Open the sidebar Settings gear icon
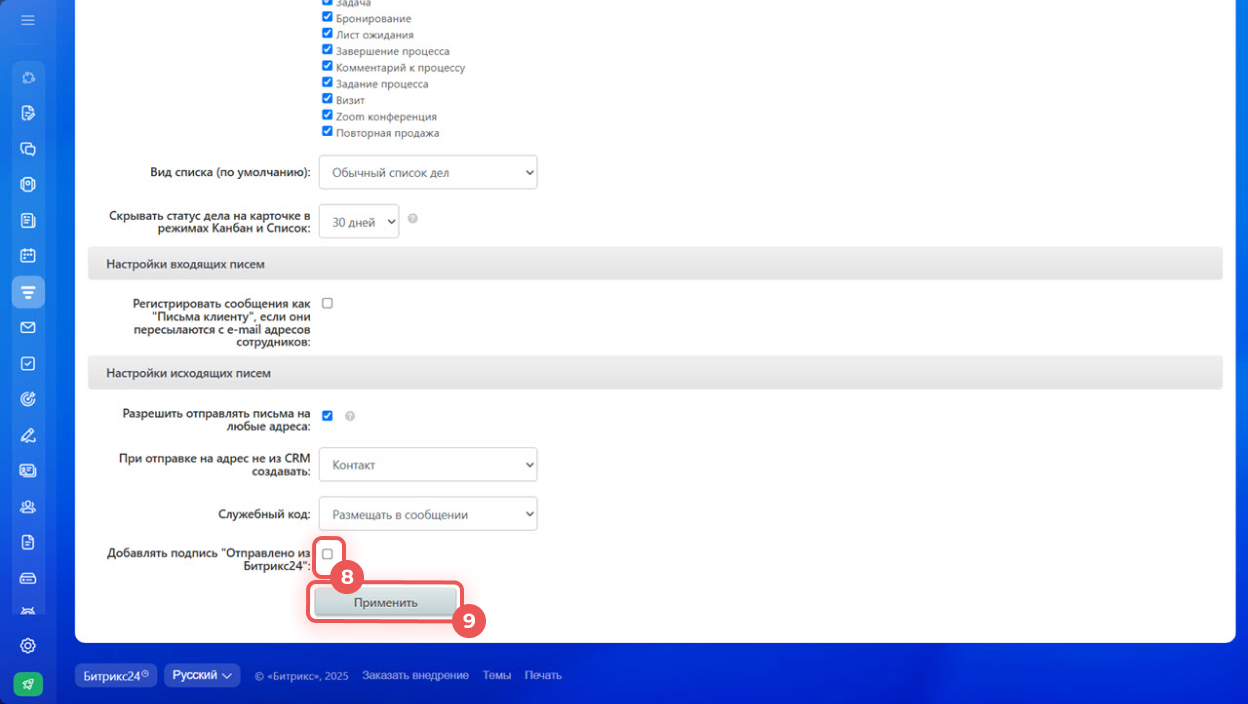 pyautogui.click(x=28, y=646)
